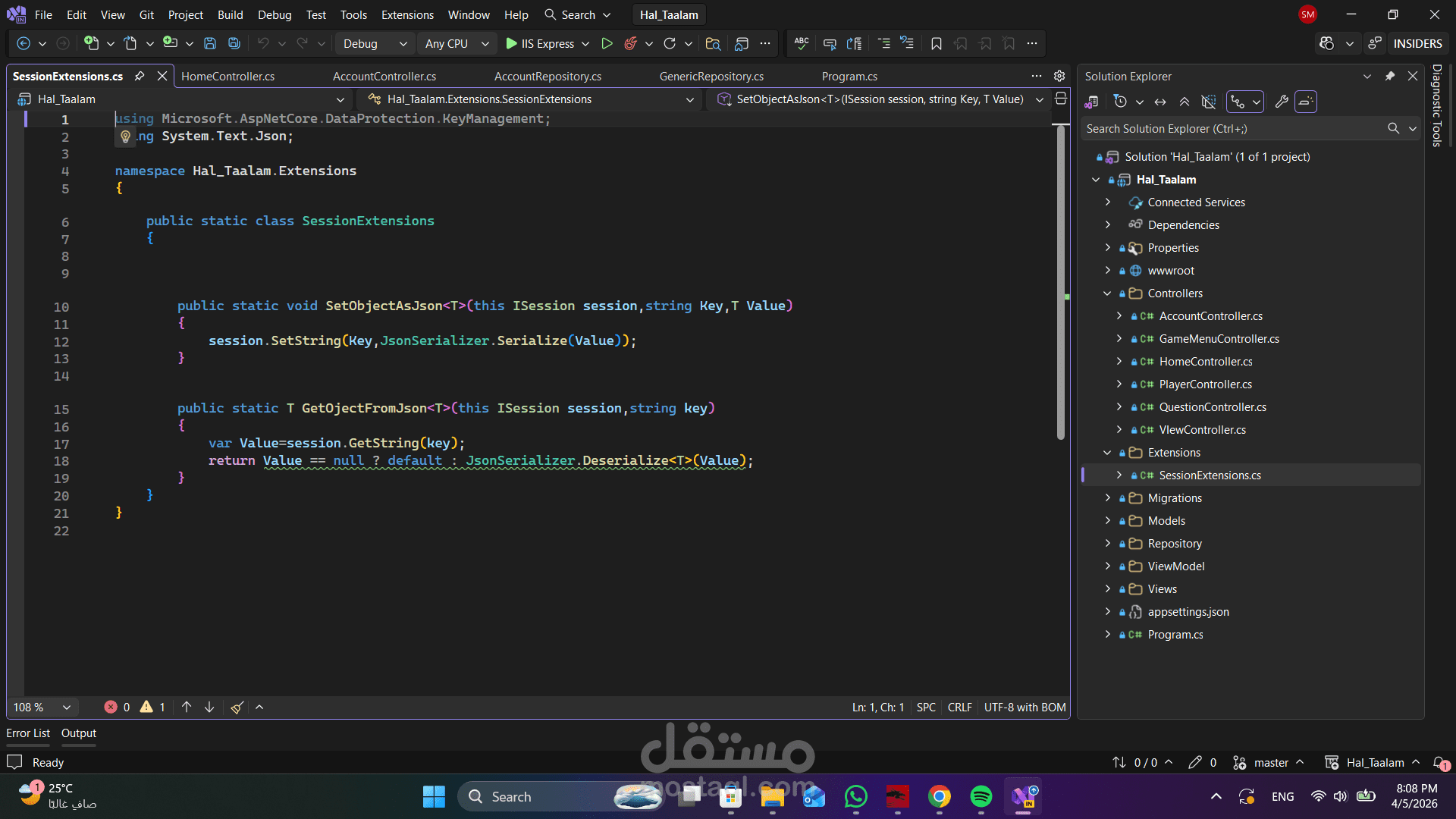Toggle Show All Files in Solution Explorer
1456x819 pixels.
click(1209, 102)
